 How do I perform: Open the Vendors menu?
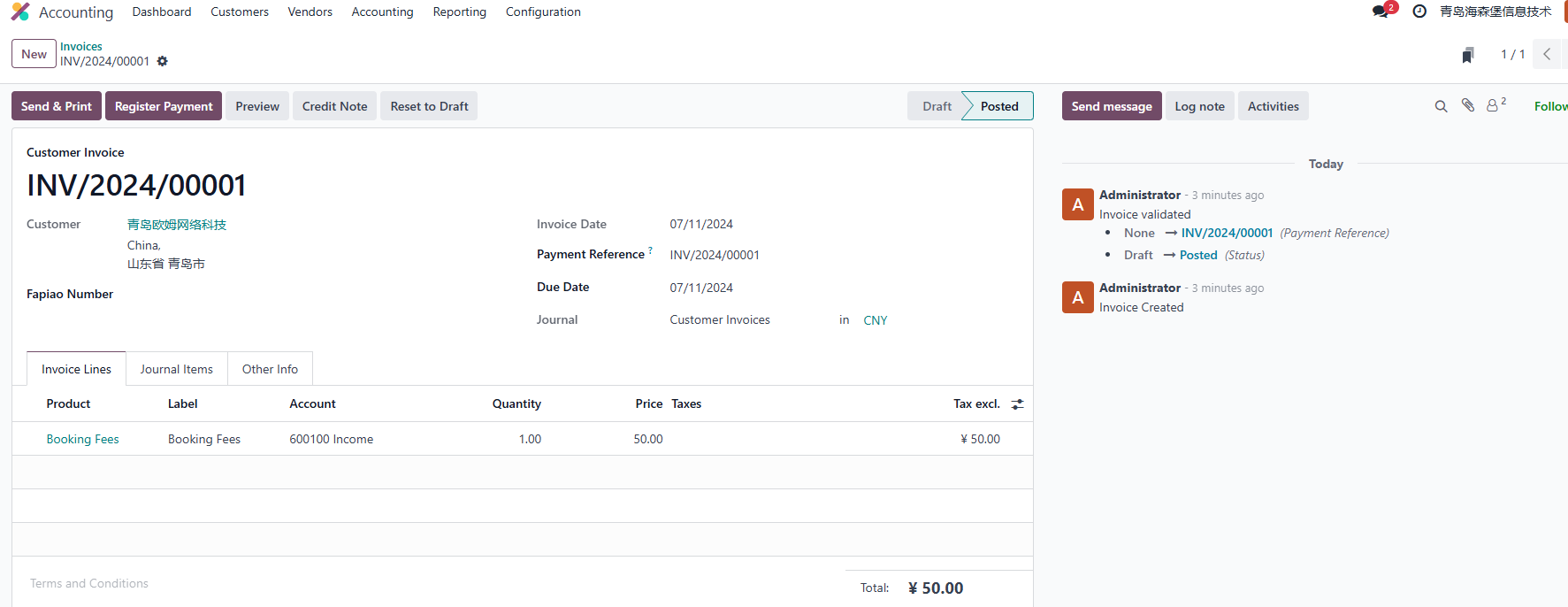coord(310,12)
